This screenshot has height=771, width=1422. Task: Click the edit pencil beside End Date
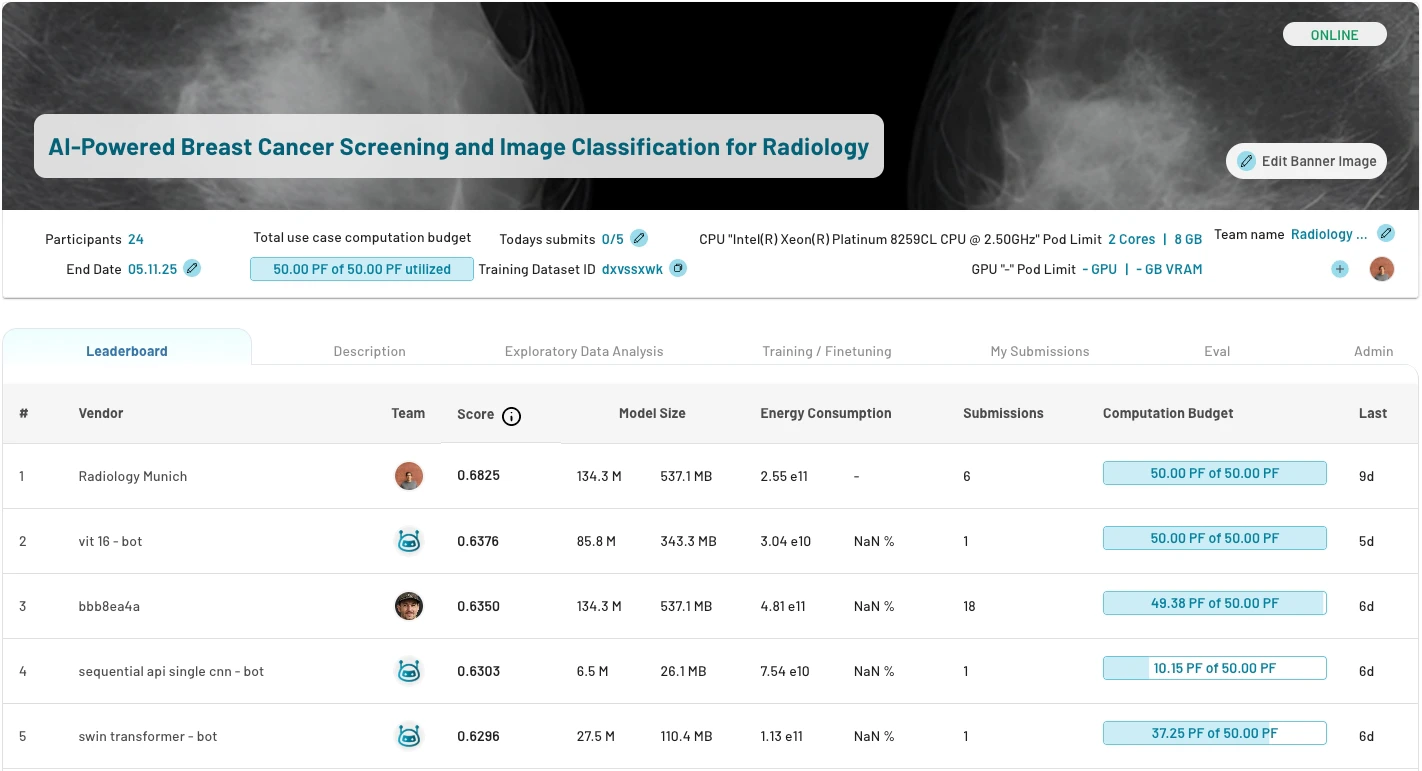click(192, 269)
